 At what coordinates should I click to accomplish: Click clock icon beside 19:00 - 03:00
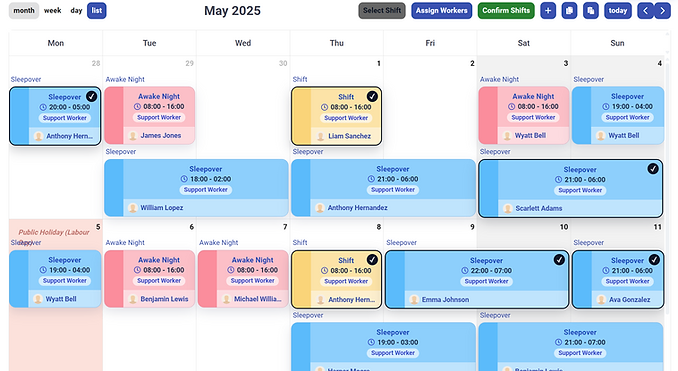[371, 342]
